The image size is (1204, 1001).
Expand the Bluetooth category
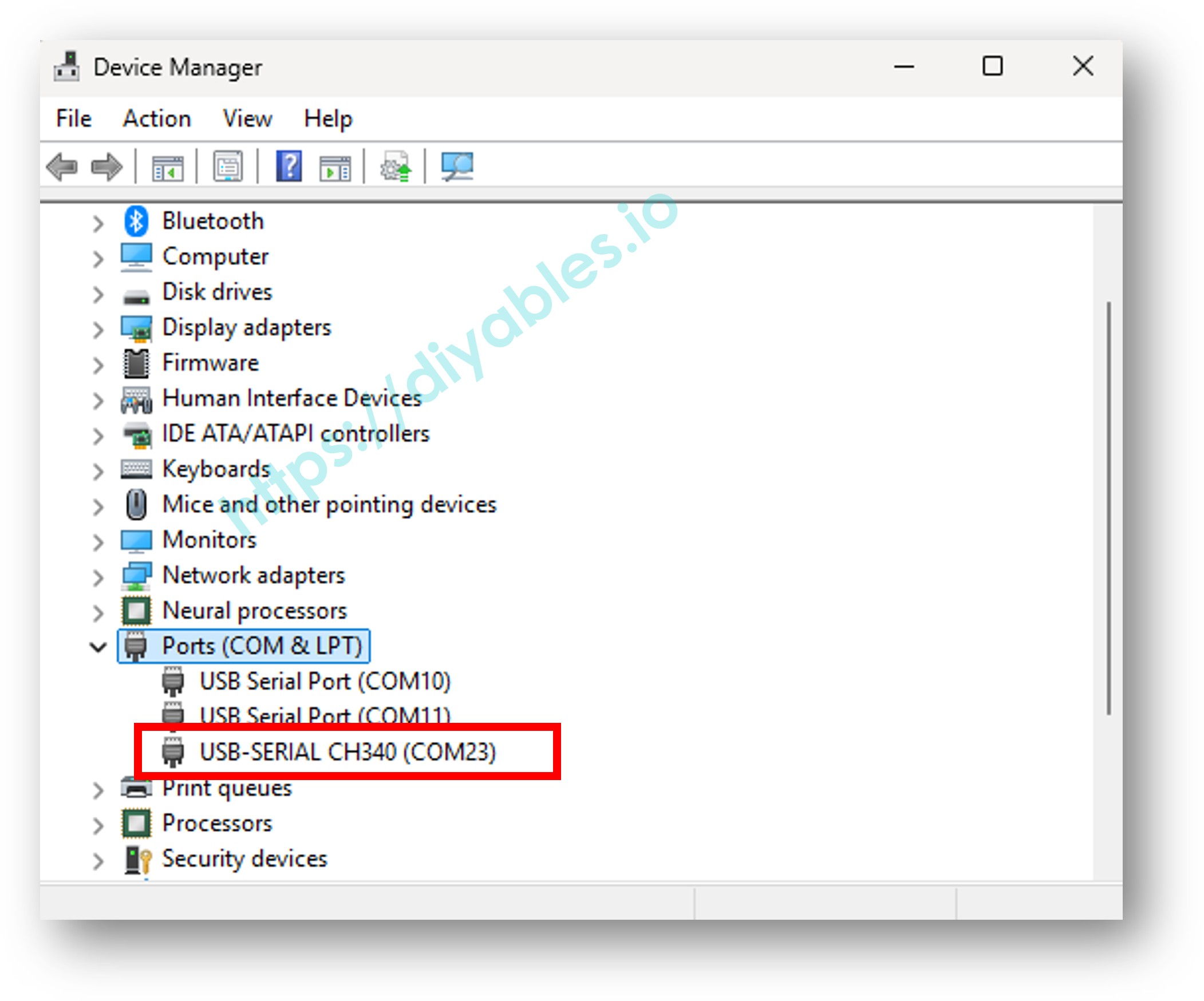98,223
